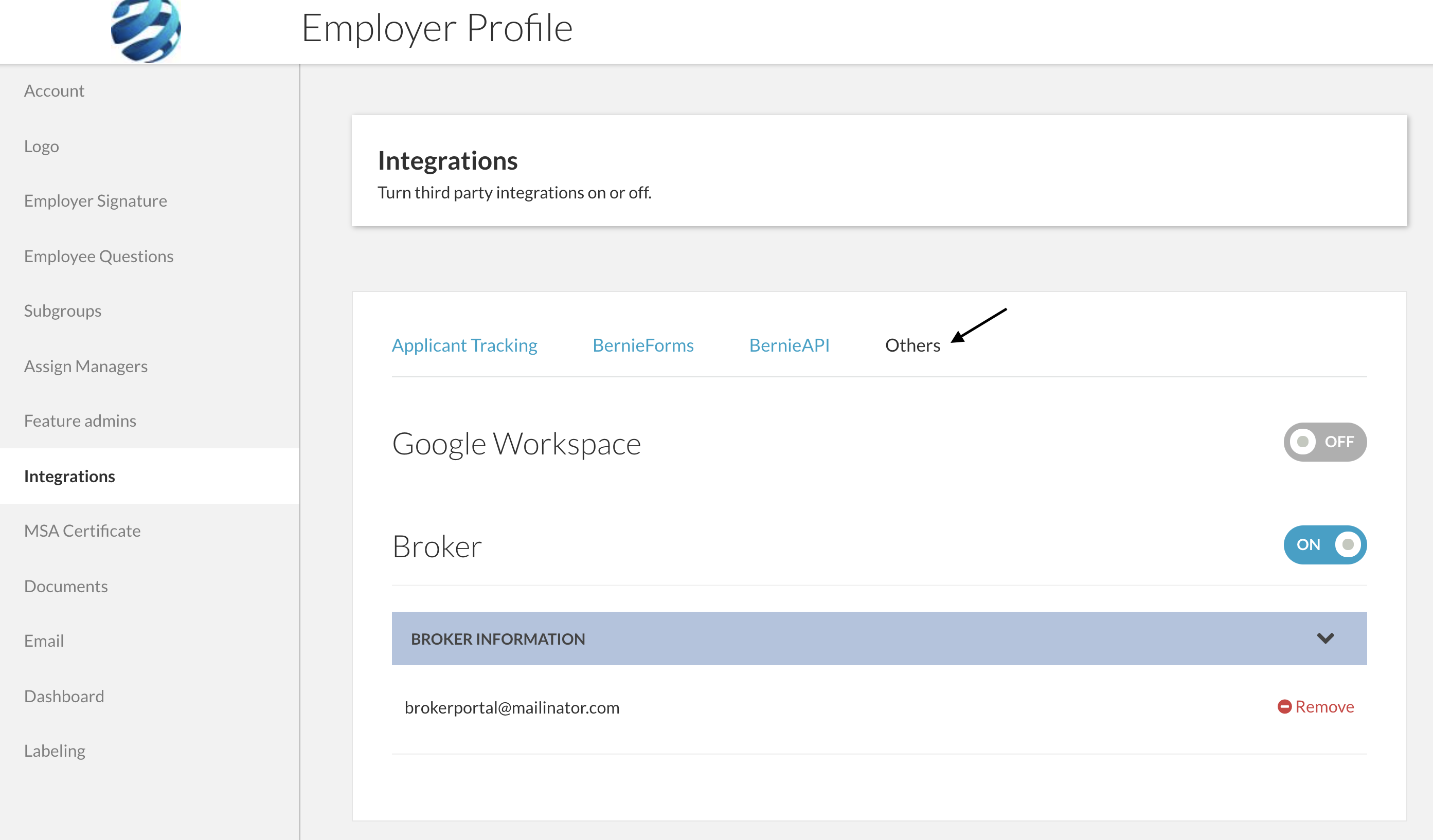Remove the brokerportal@mailinator.com broker

click(x=1316, y=706)
